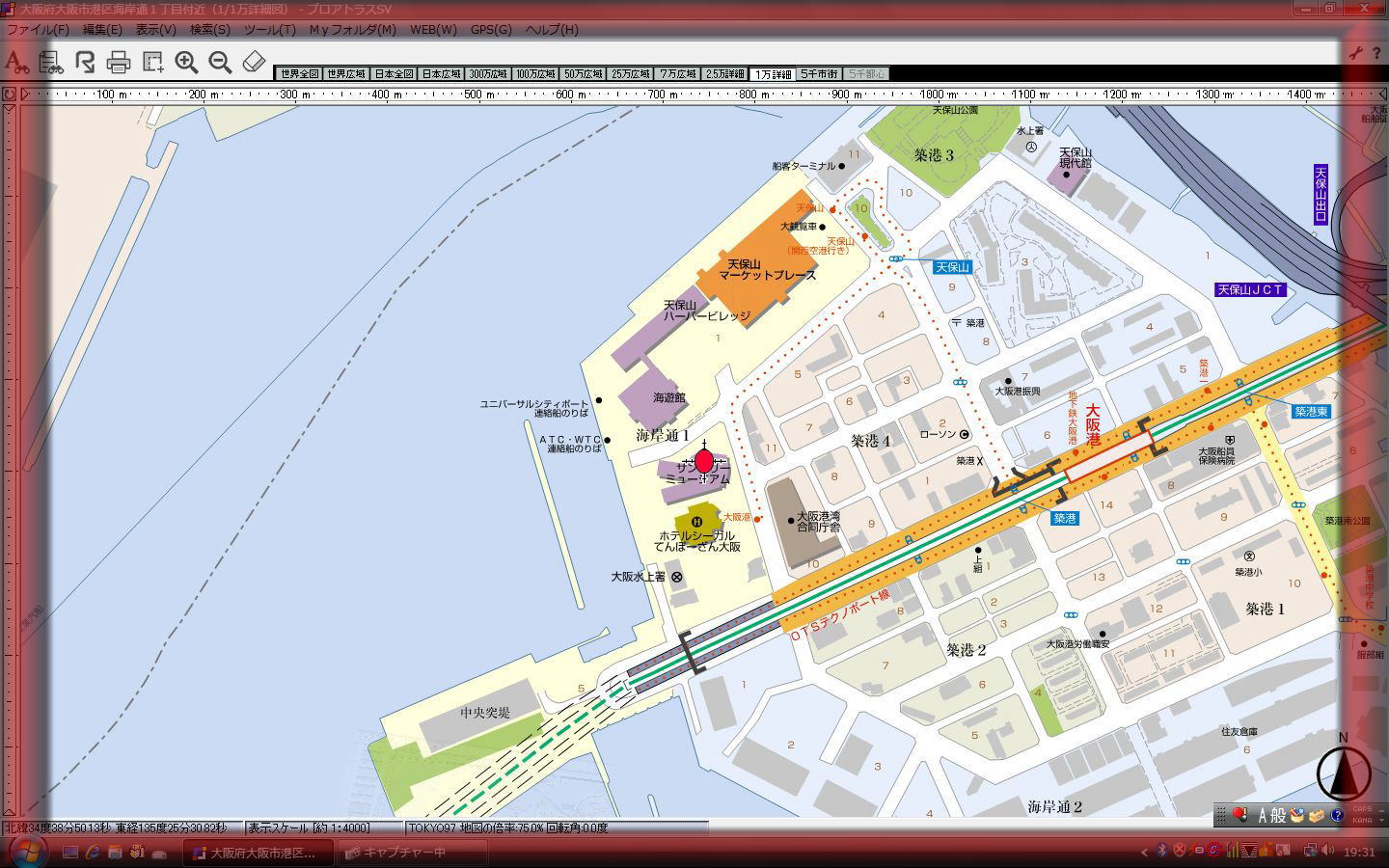
Task: Click the red location marker on map
Action: (x=704, y=461)
